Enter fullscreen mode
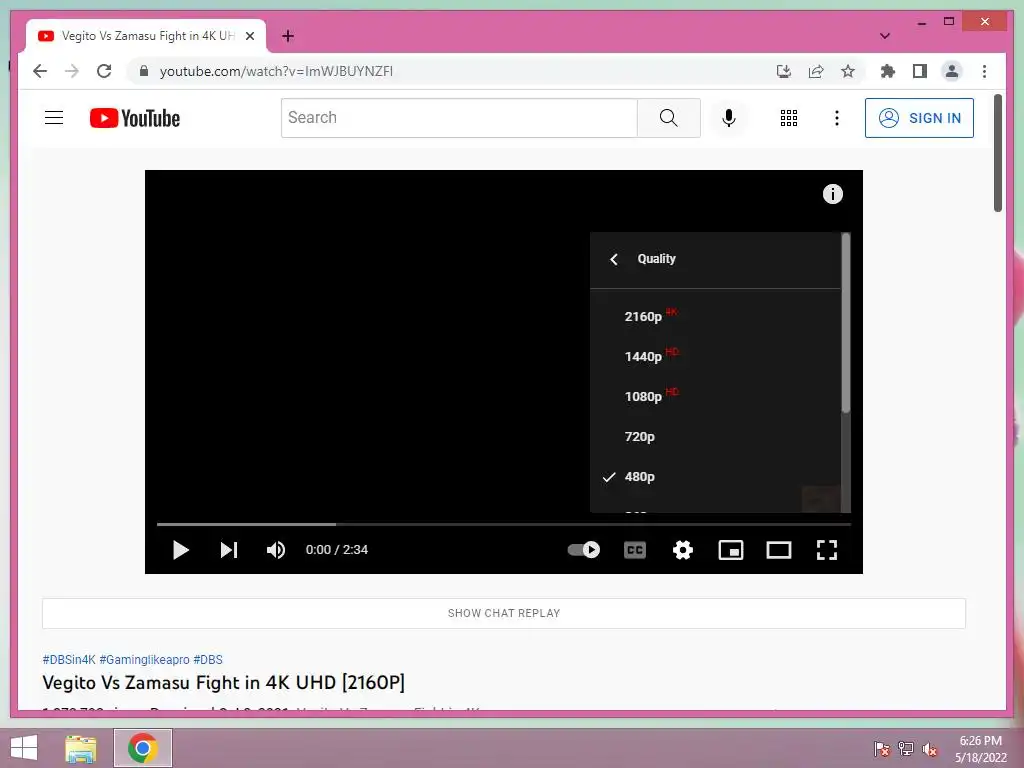 [827, 550]
